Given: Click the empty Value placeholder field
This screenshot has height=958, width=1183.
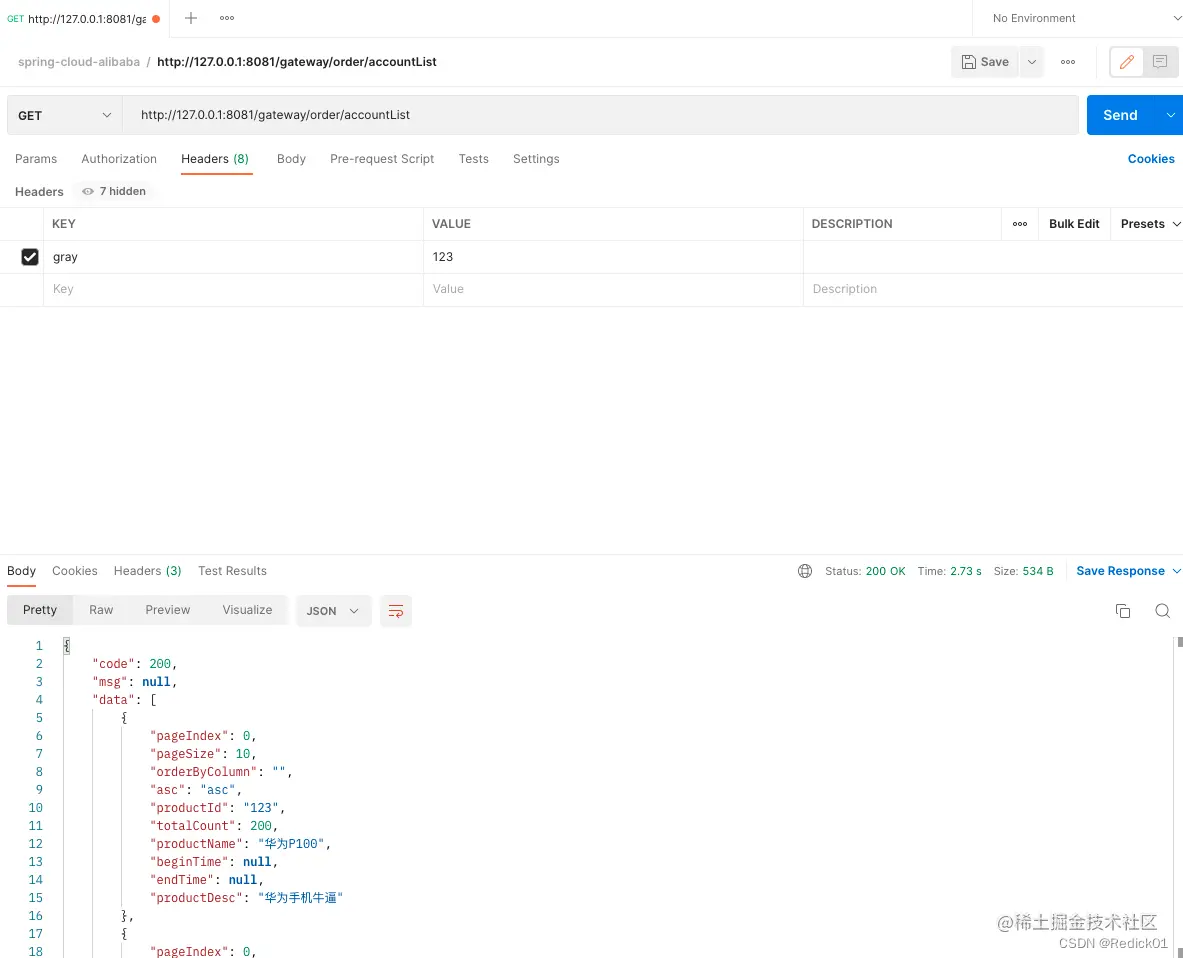Looking at the screenshot, I should tap(613, 290).
